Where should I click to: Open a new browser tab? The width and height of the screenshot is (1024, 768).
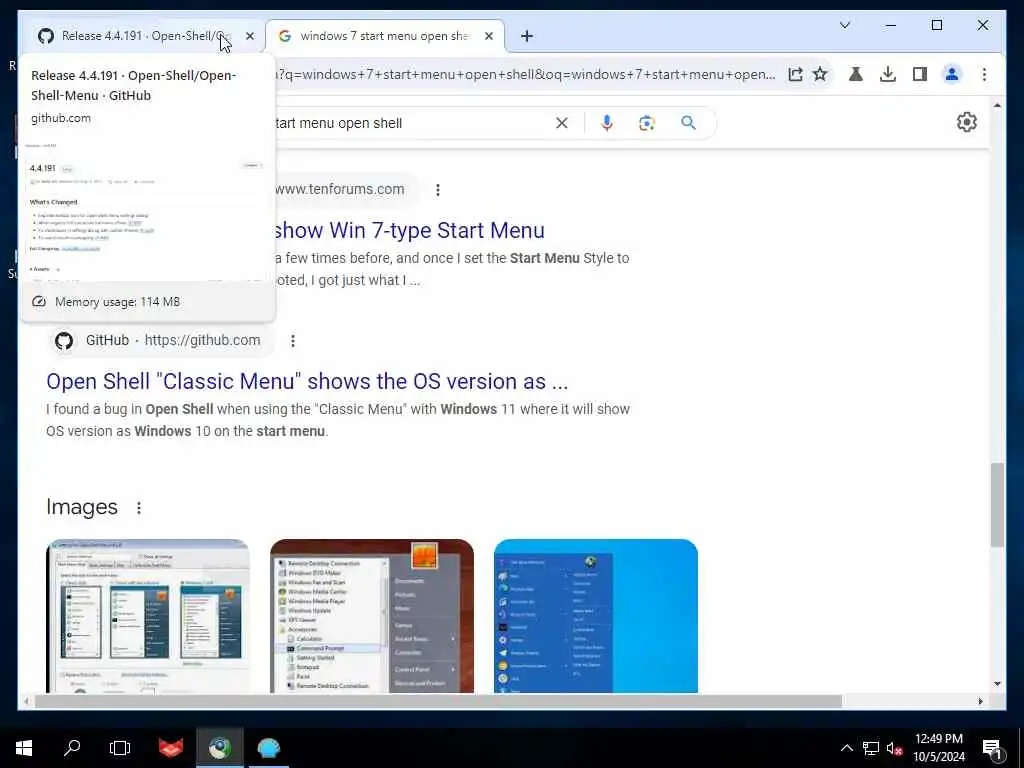click(x=527, y=36)
